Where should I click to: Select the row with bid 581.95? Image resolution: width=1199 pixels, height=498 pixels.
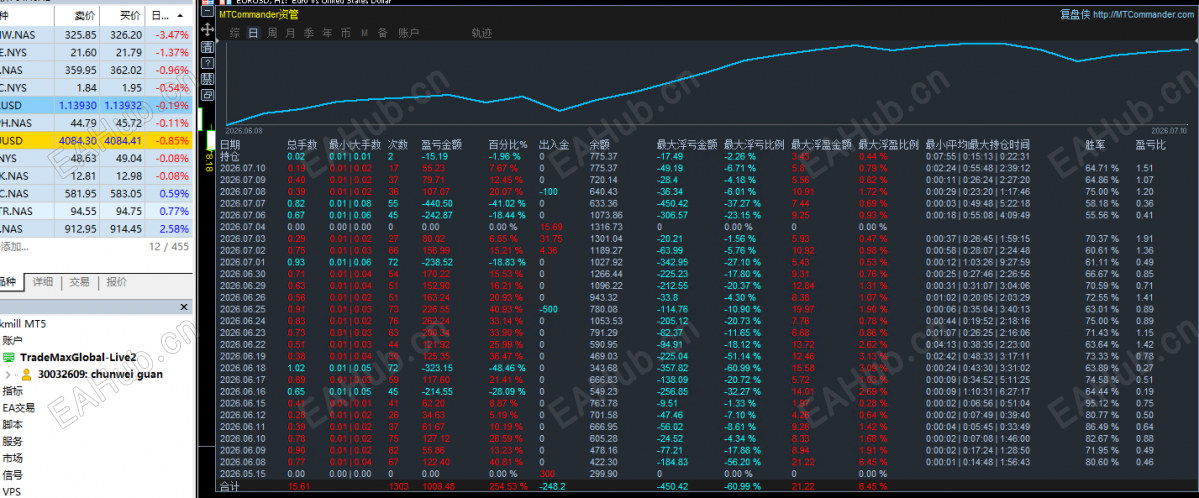click(96, 194)
